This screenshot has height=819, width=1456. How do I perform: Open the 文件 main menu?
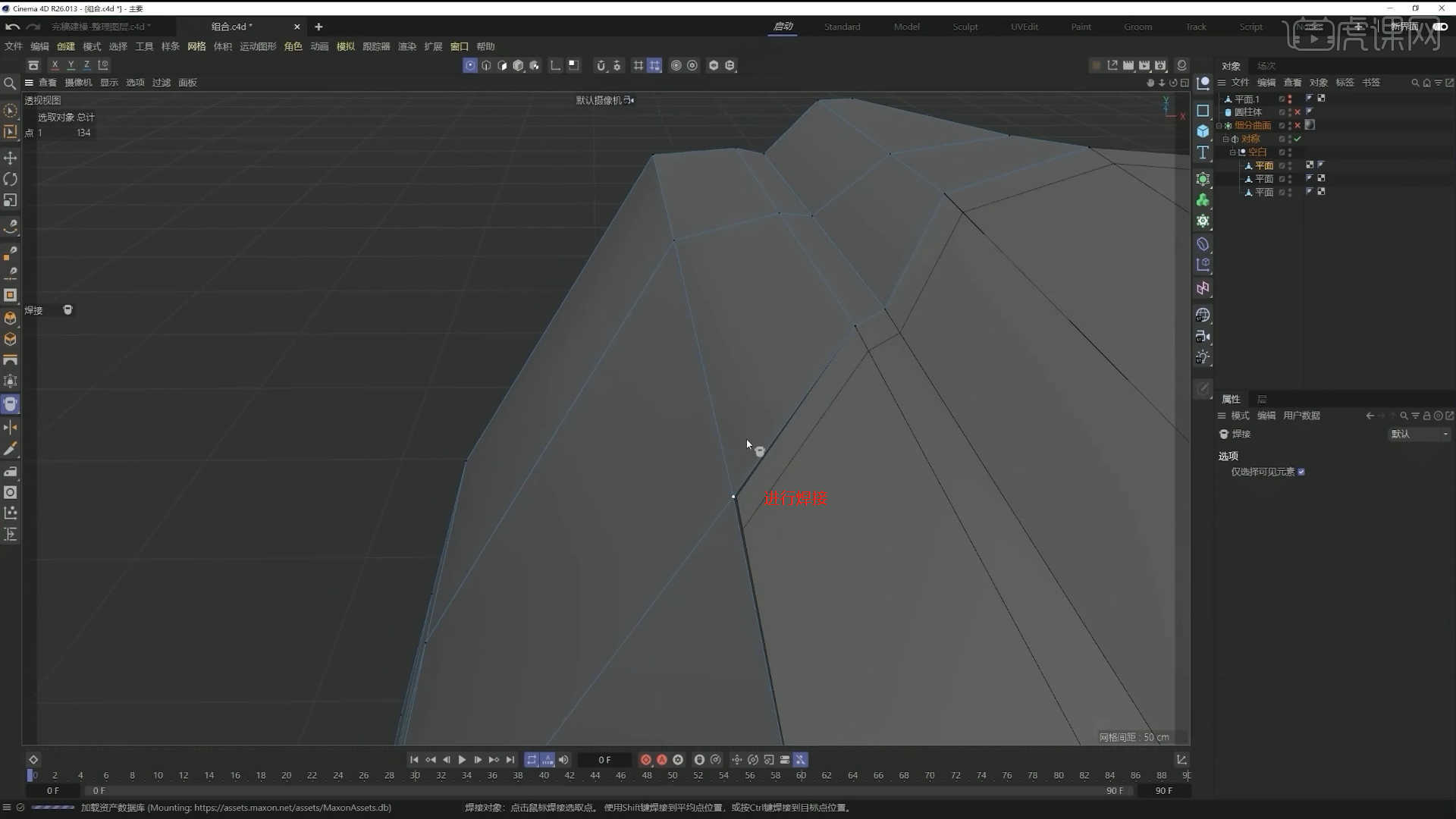pos(14,46)
